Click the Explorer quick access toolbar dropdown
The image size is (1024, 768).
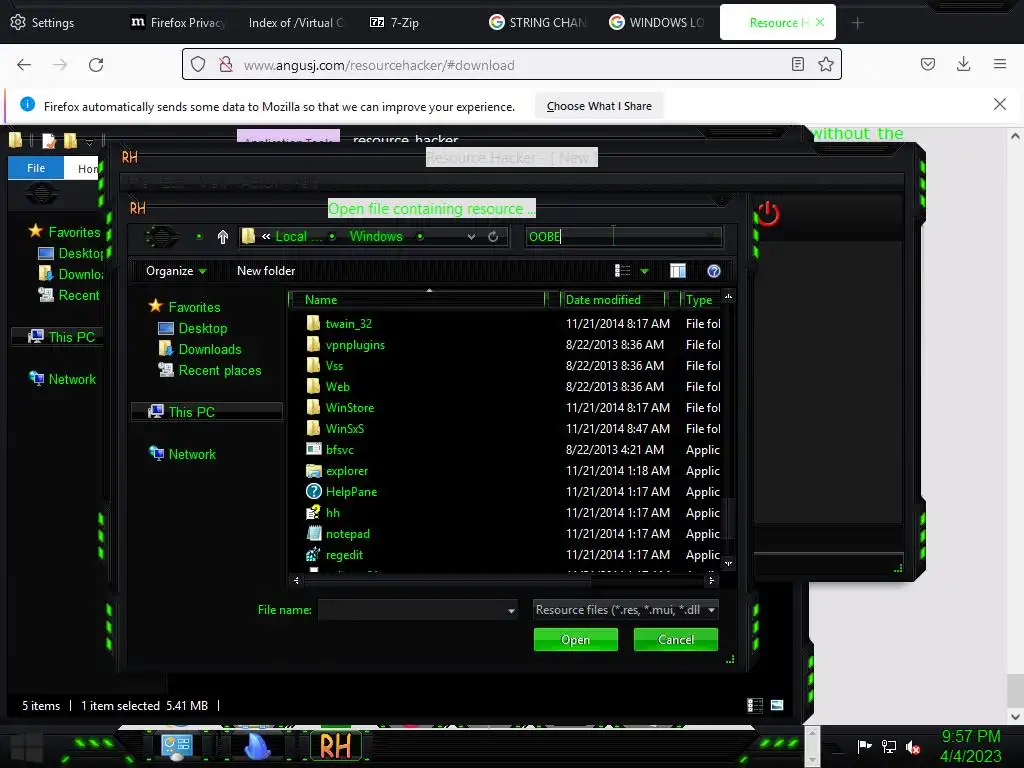[x=89, y=142]
